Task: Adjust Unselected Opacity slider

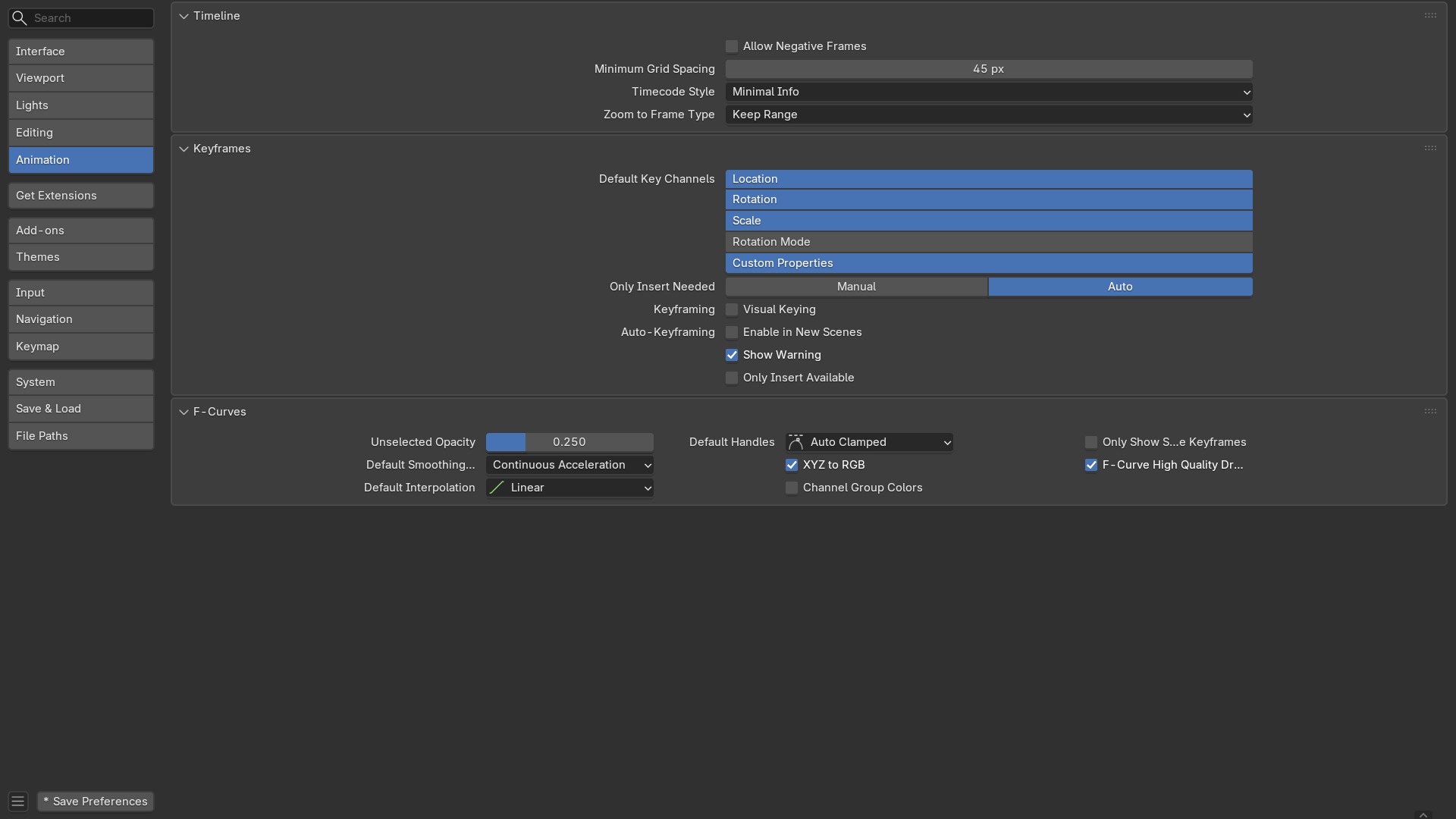Action: coord(570,442)
